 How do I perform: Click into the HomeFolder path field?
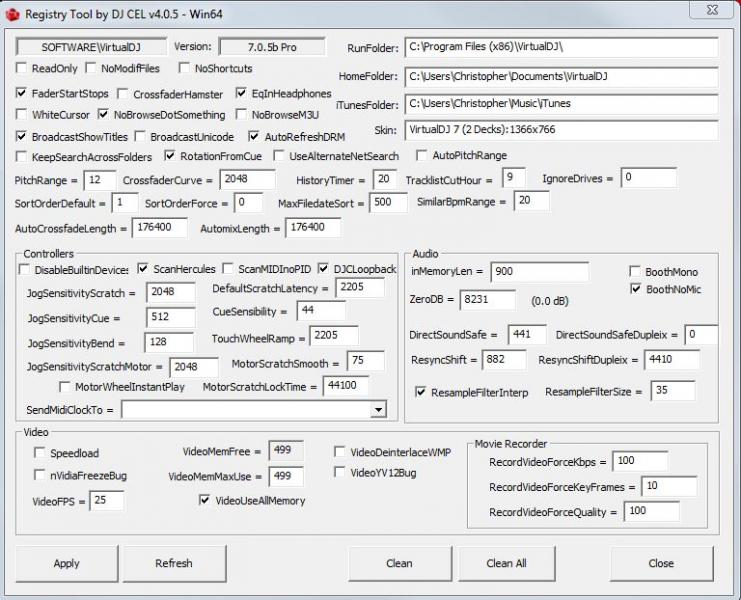[x=561, y=77]
